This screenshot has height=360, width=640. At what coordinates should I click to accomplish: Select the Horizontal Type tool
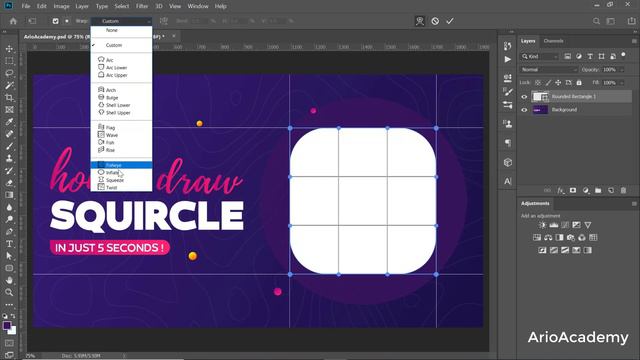click(x=9, y=244)
